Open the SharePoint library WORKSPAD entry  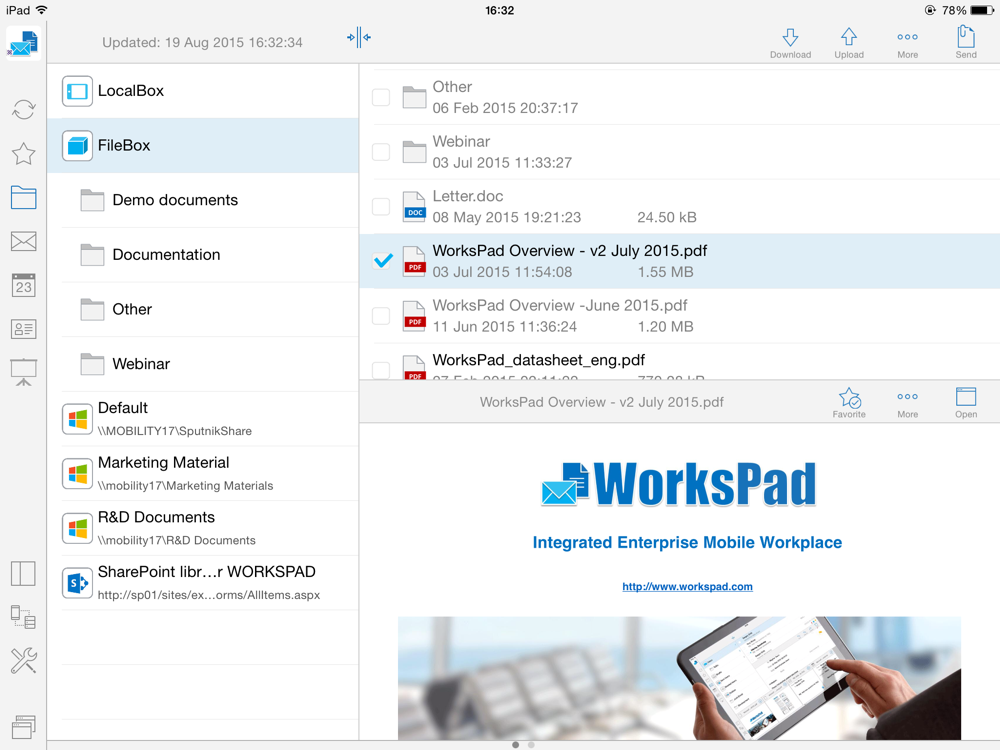pyautogui.click(x=203, y=582)
